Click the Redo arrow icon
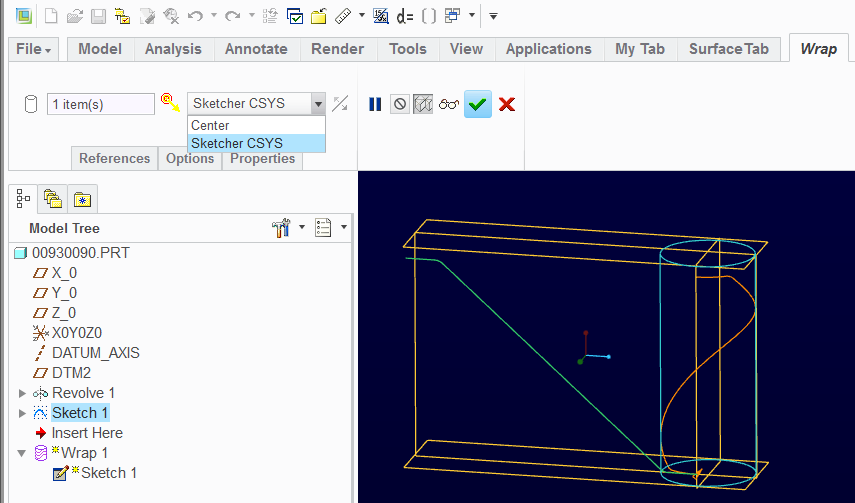855x503 pixels. pos(233,16)
